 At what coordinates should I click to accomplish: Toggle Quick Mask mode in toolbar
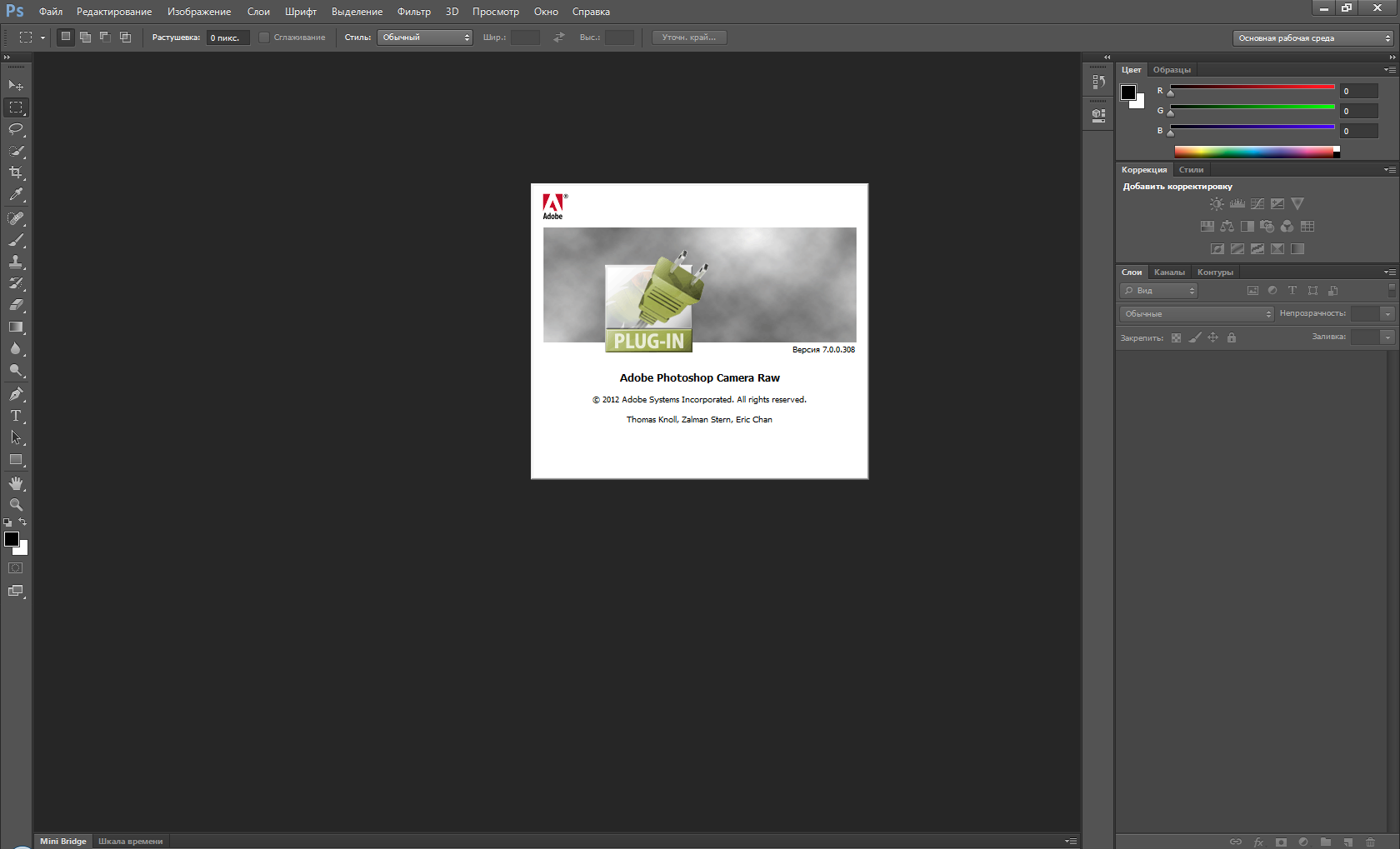point(16,568)
